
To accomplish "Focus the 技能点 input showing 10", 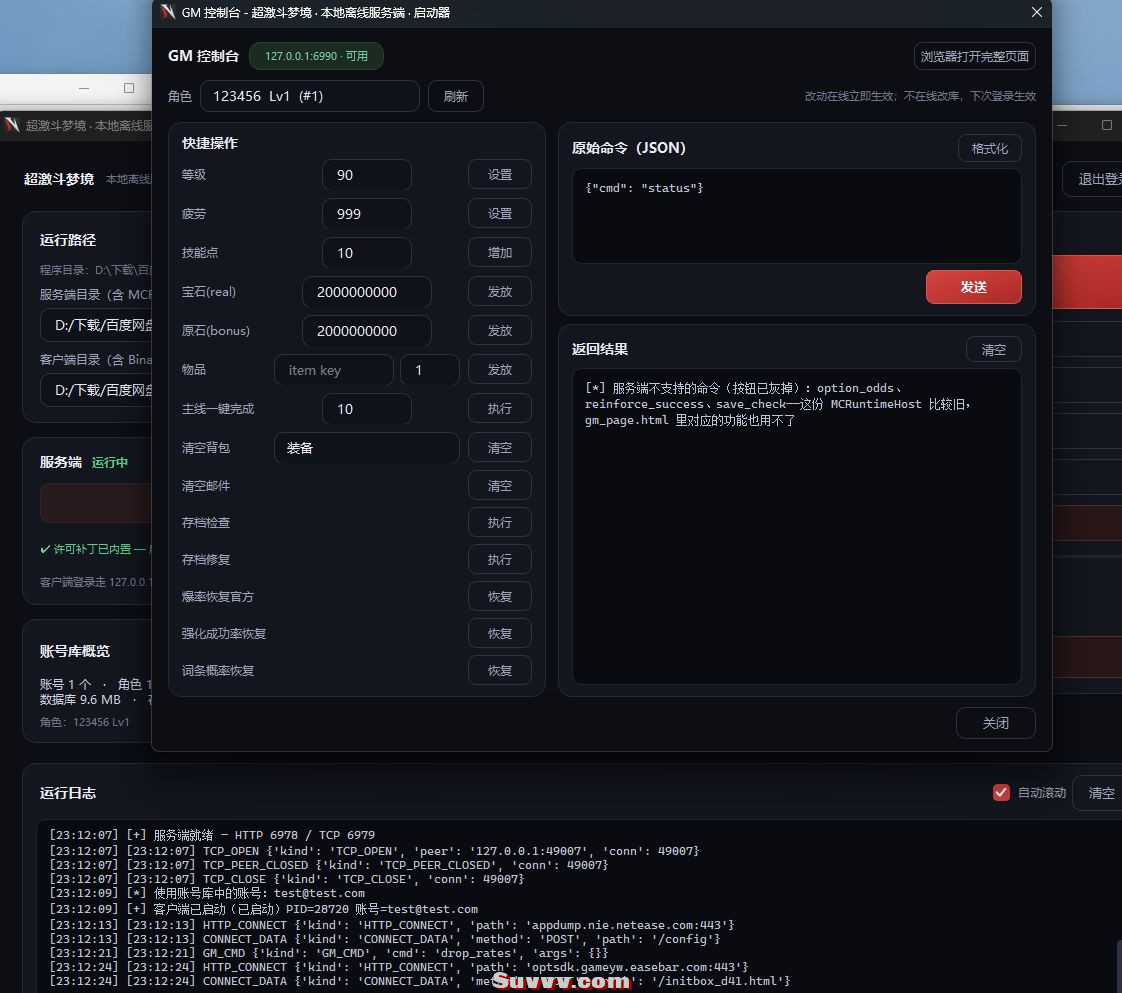I will coord(366,253).
